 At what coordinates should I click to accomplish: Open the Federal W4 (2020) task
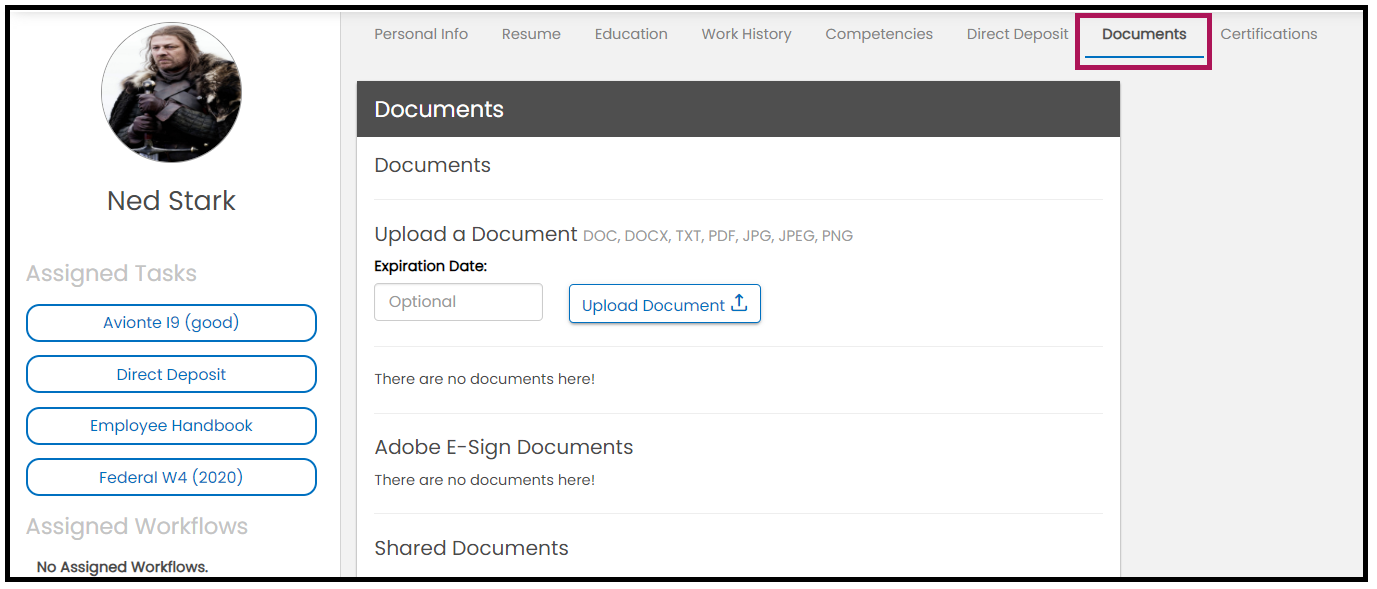click(171, 477)
